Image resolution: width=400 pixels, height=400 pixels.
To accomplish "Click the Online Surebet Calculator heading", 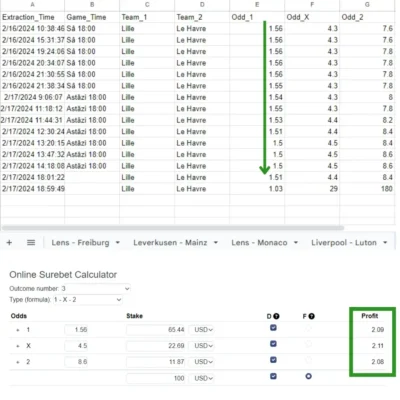I will [x=63, y=275].
